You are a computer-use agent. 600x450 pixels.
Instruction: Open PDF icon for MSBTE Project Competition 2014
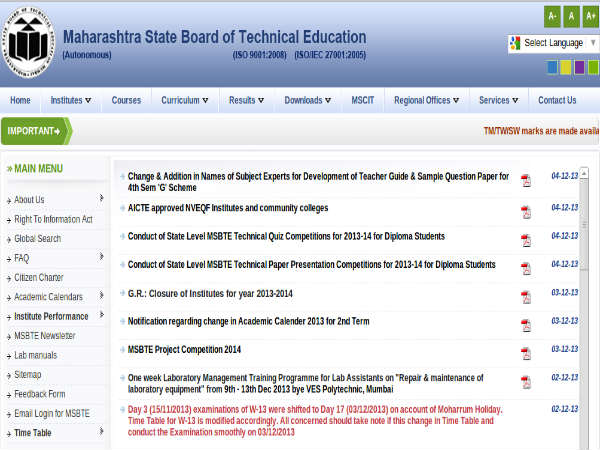(526, 353)
